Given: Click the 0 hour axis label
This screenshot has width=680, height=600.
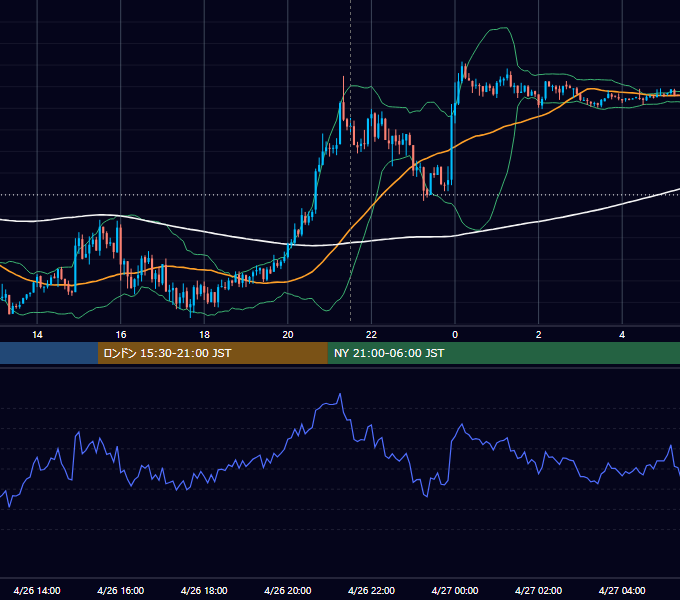Looking at the screenshot, I should (455, 335).
